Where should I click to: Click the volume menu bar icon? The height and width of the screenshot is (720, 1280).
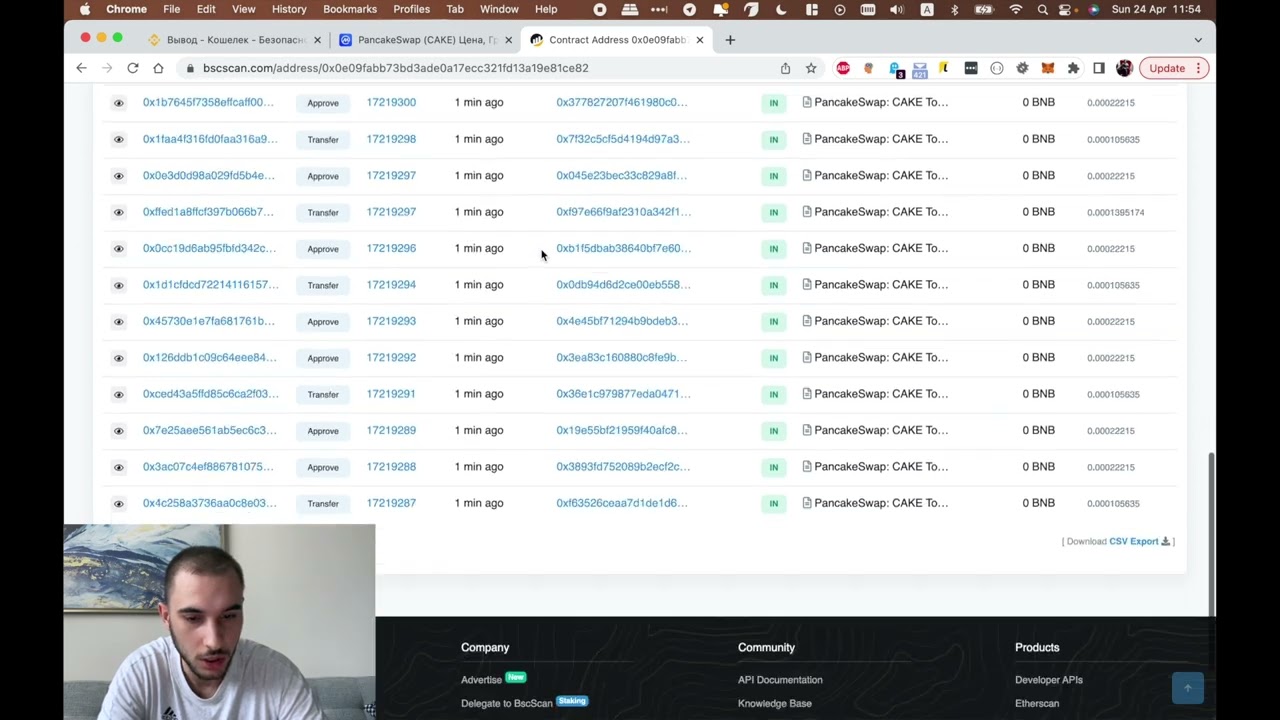[x=896, y=9]
